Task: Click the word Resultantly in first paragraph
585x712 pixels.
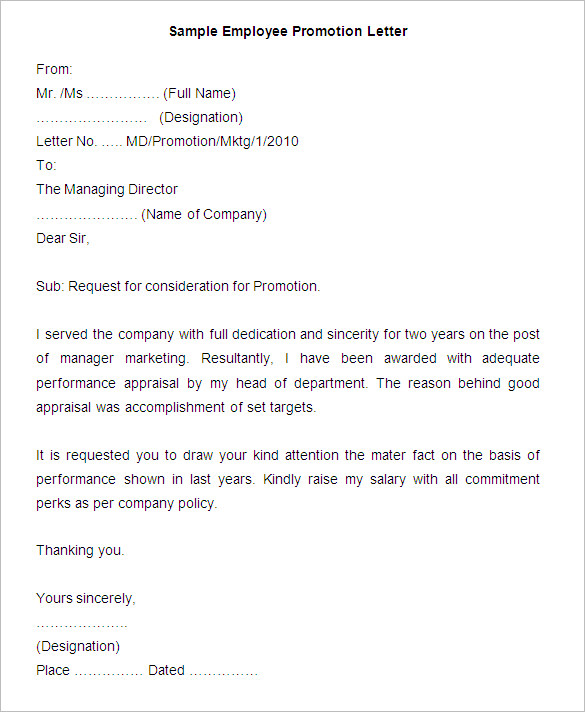Action: click(x=237, y=359)
